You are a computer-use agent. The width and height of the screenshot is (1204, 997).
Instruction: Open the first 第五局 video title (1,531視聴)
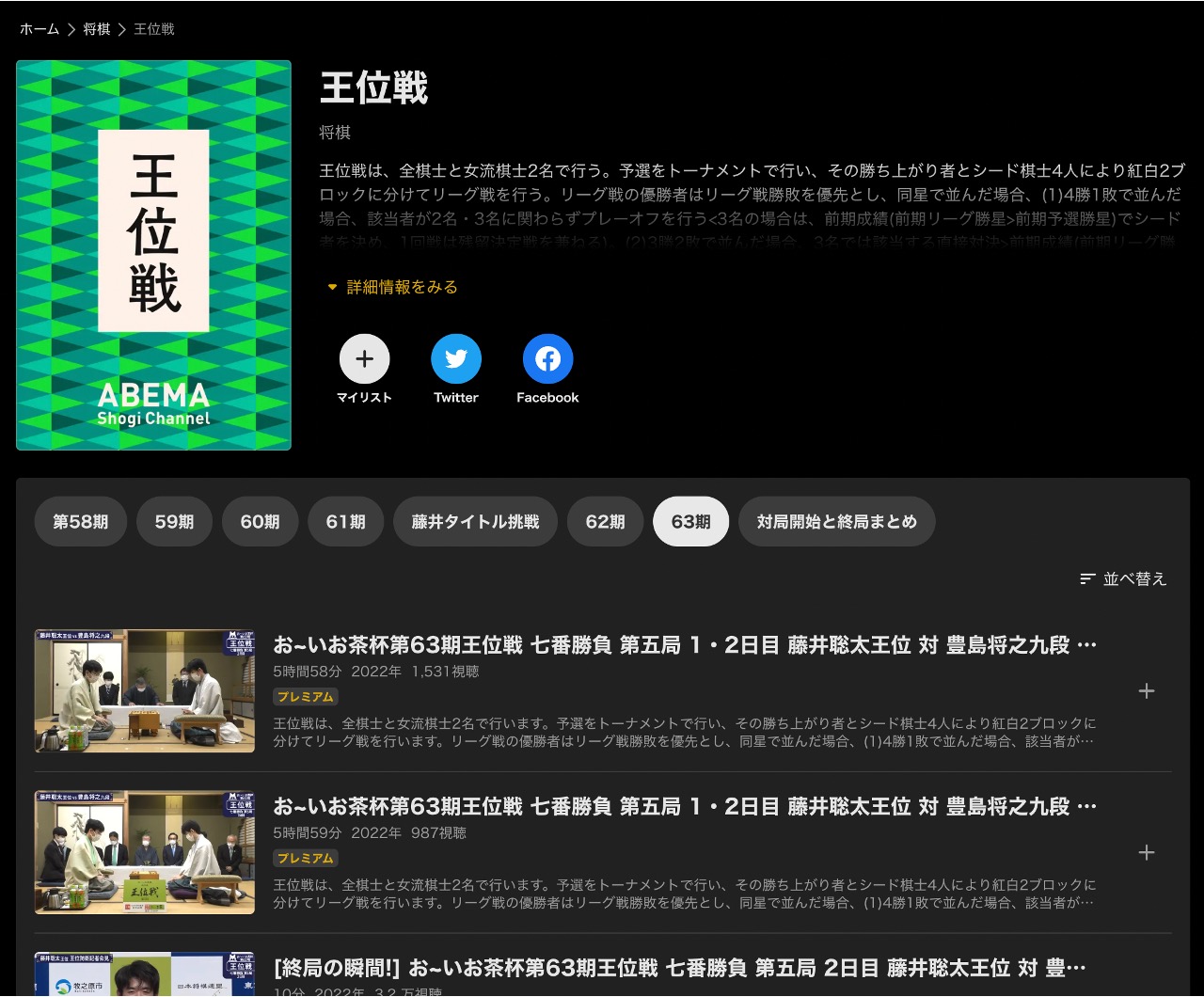685,645
